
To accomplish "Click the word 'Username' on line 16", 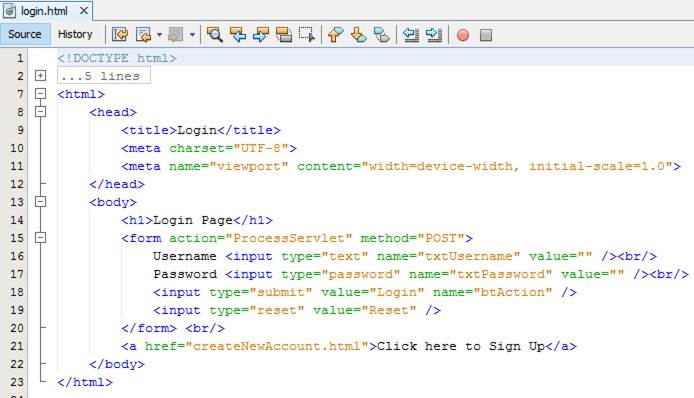I will click(x=185, y=256).
